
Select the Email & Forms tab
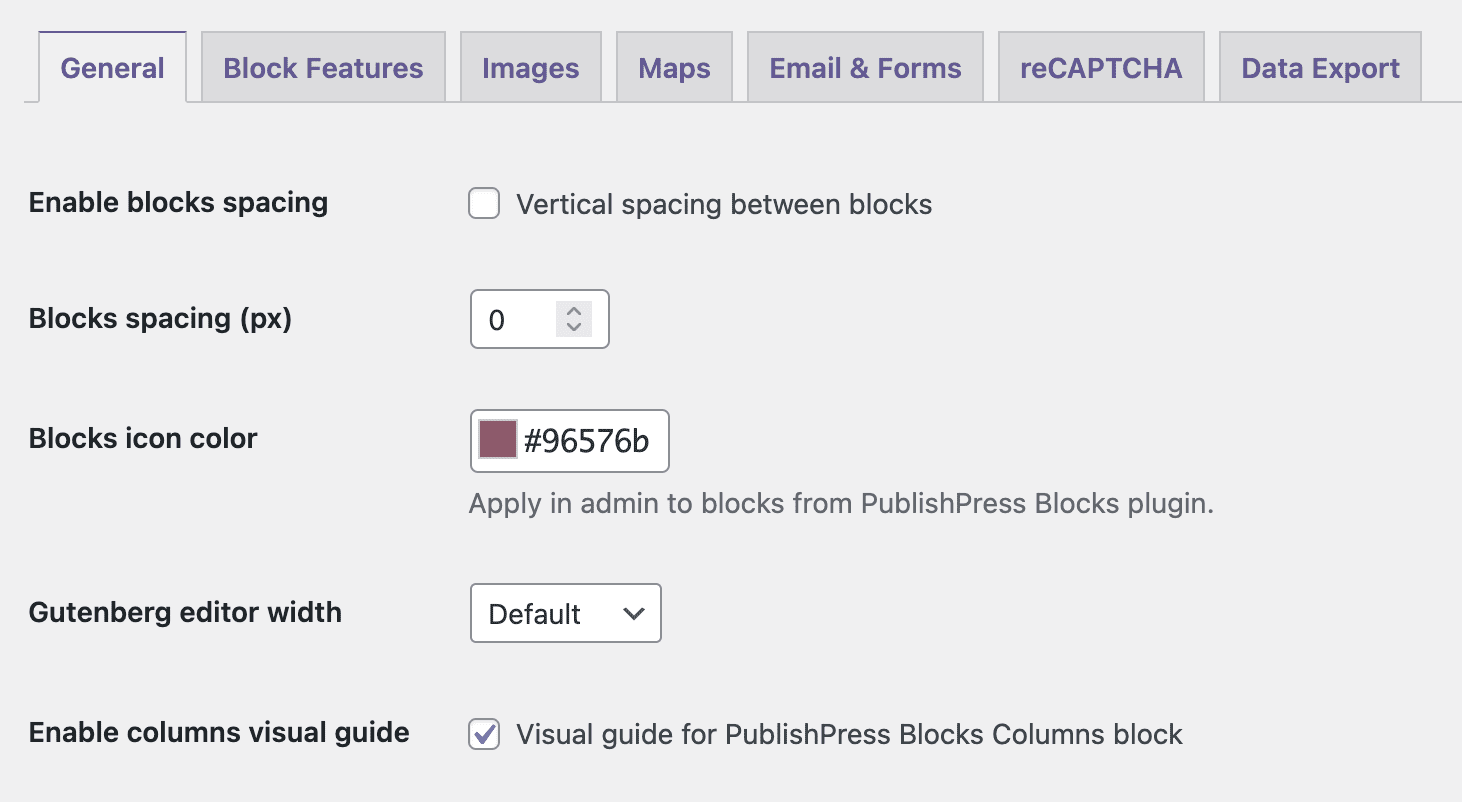coord(865,68)
